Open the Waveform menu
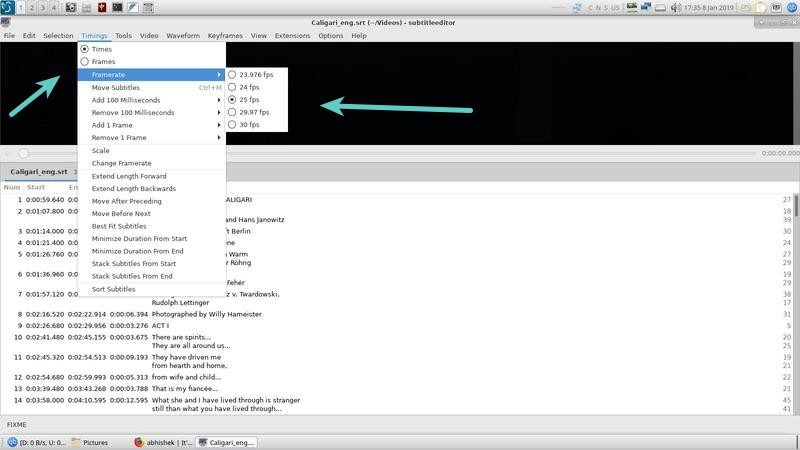The height and width of the screenshot is (450, 800). 183,36
